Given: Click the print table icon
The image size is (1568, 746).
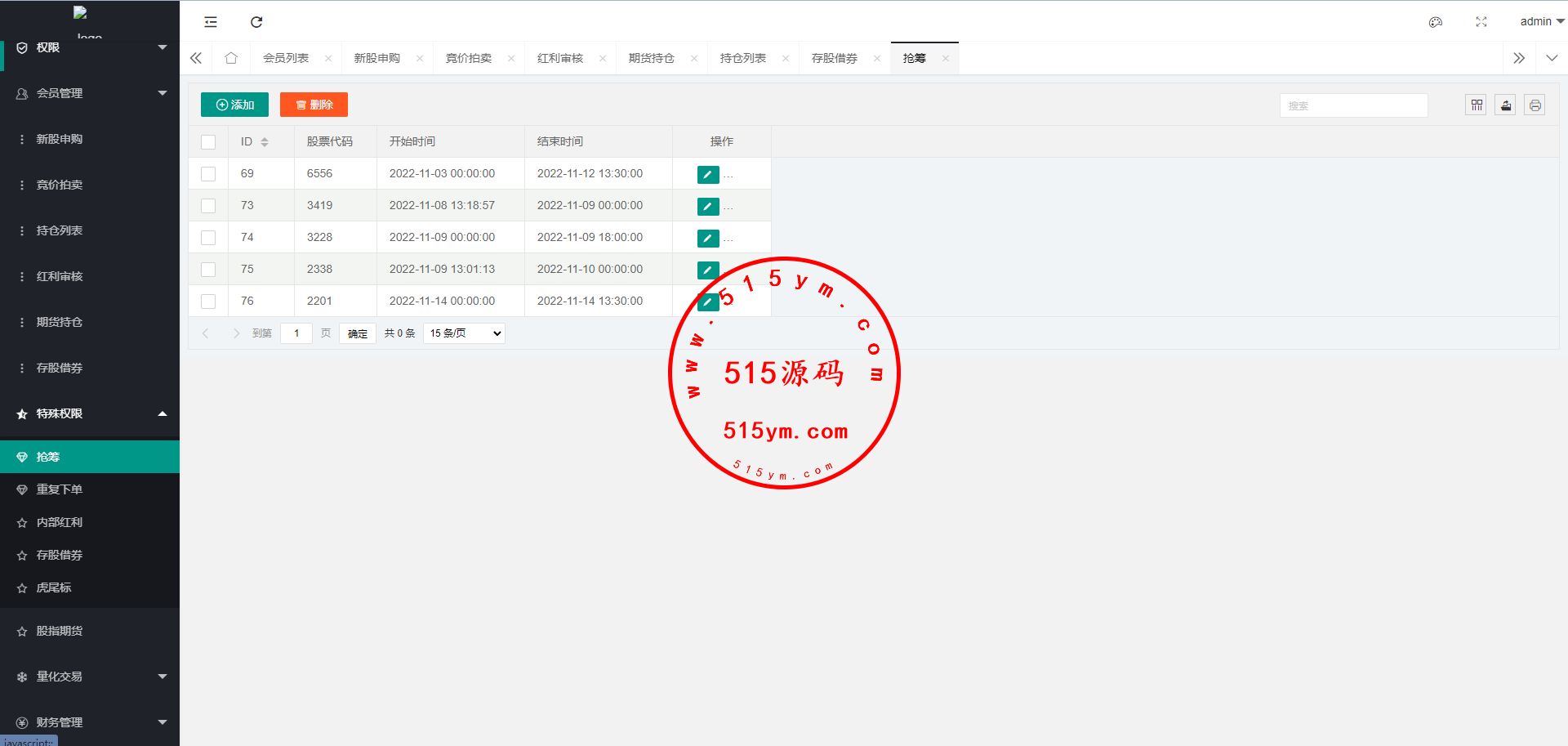Looking at the screenshot, I should (1535, 105).
